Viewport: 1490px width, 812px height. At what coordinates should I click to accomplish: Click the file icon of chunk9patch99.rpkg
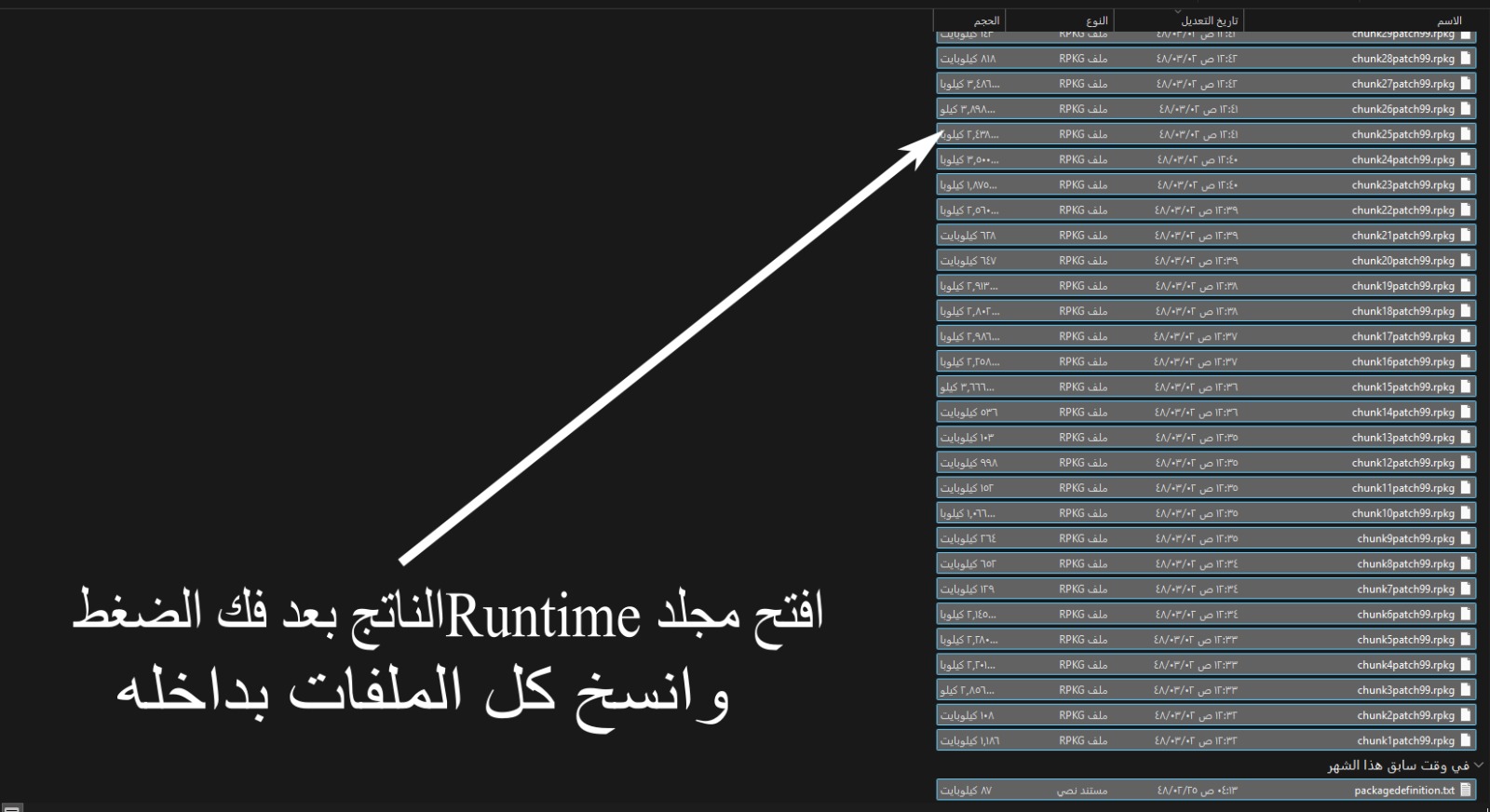tap(1467, 538)
